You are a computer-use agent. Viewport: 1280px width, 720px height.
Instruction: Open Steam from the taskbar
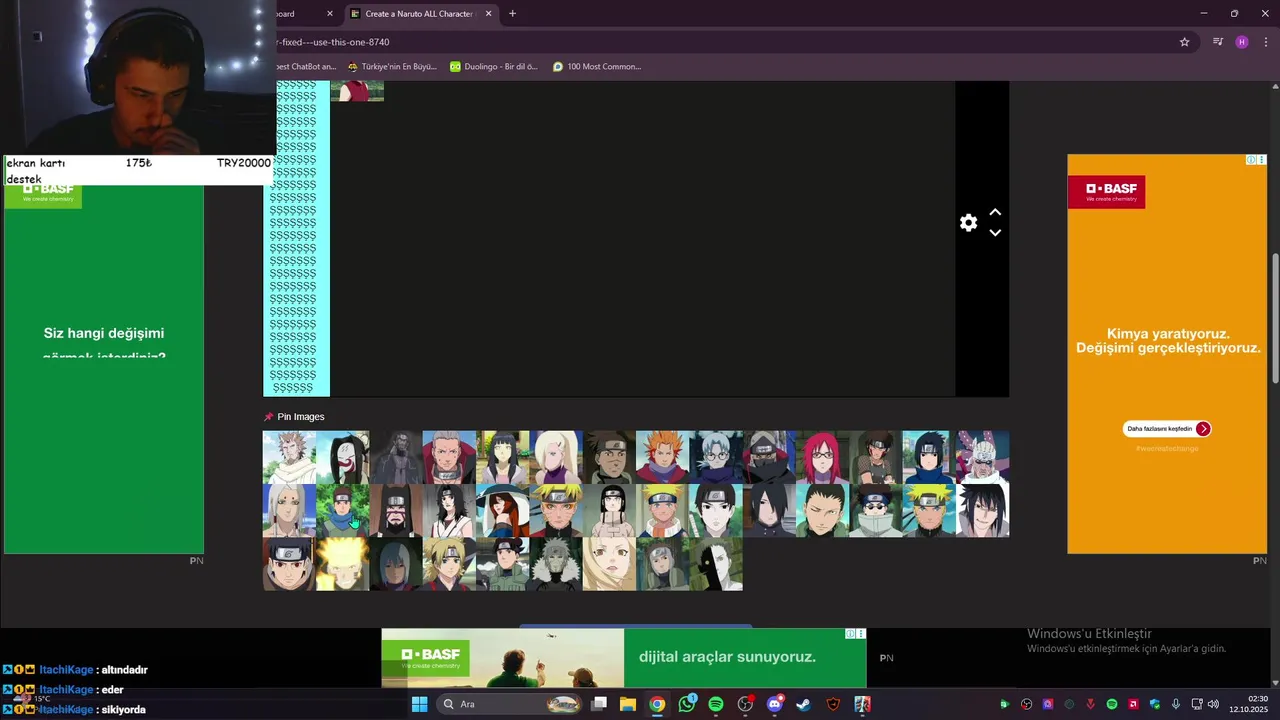tap(803, 704)
